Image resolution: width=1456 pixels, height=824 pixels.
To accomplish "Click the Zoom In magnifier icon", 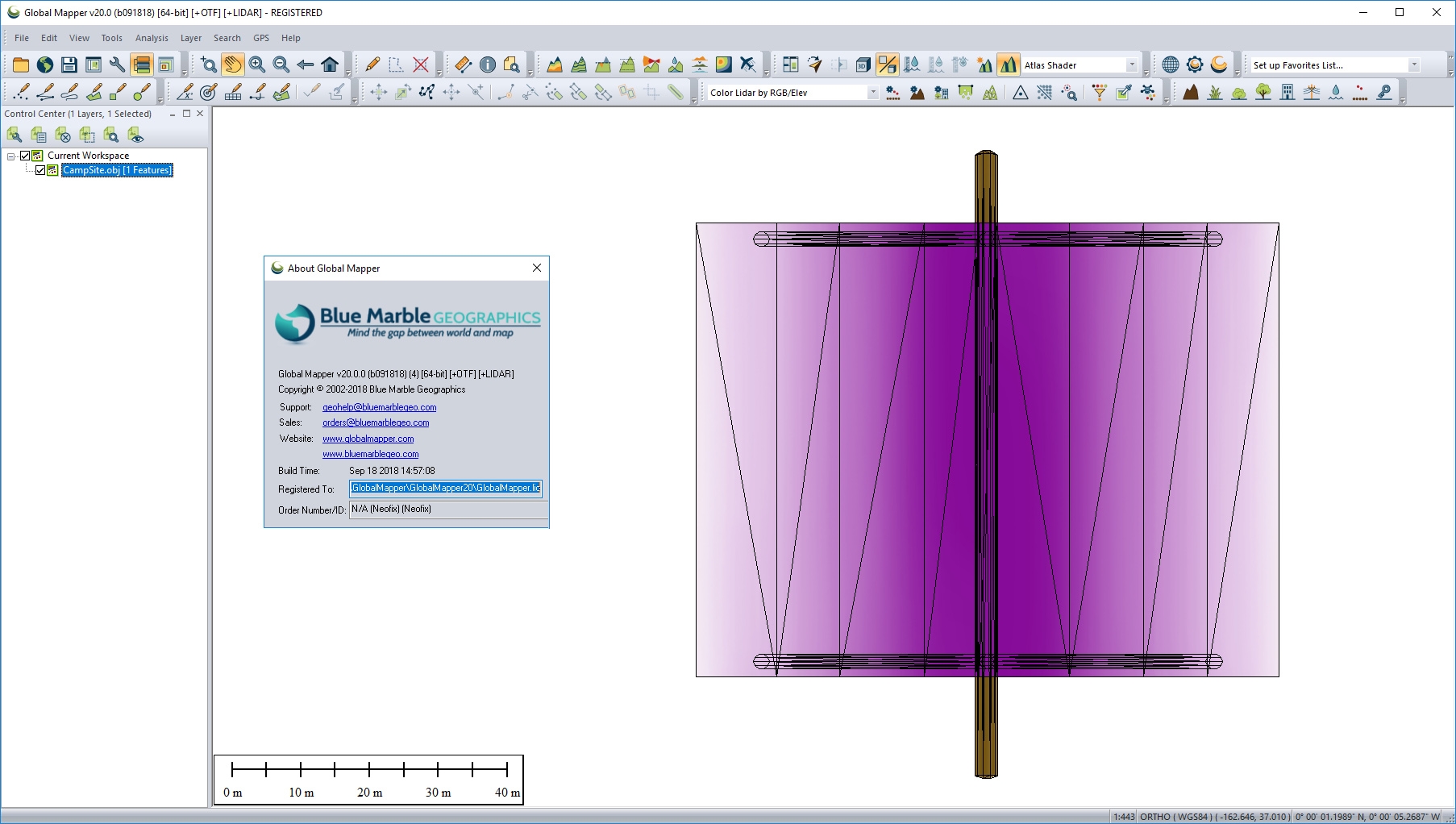I will [257, 65].
